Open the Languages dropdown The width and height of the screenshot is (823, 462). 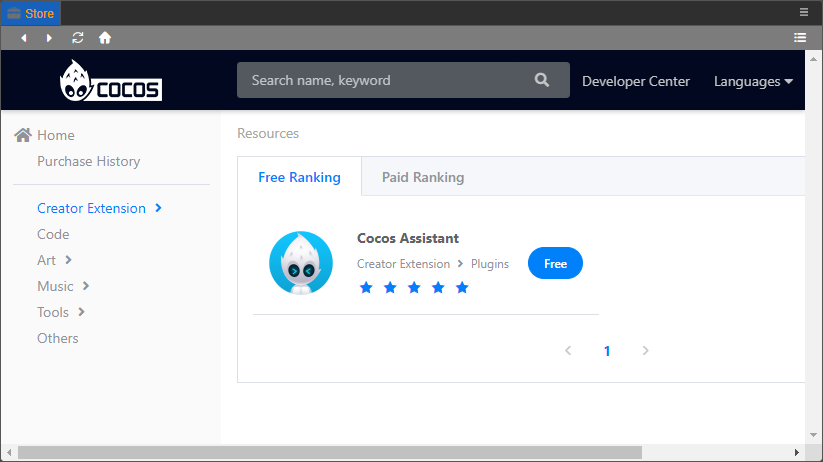[x=753, y=81]
